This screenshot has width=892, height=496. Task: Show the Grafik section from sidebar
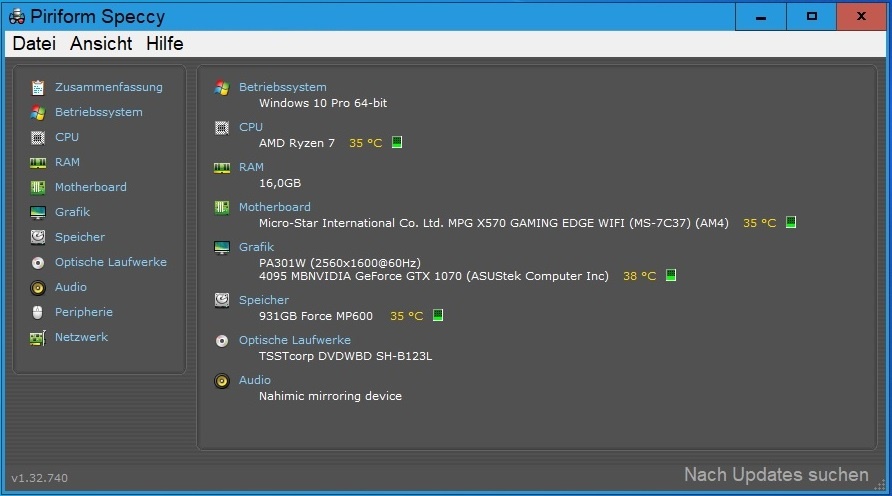pyautogui.click(x=72, y=212)
